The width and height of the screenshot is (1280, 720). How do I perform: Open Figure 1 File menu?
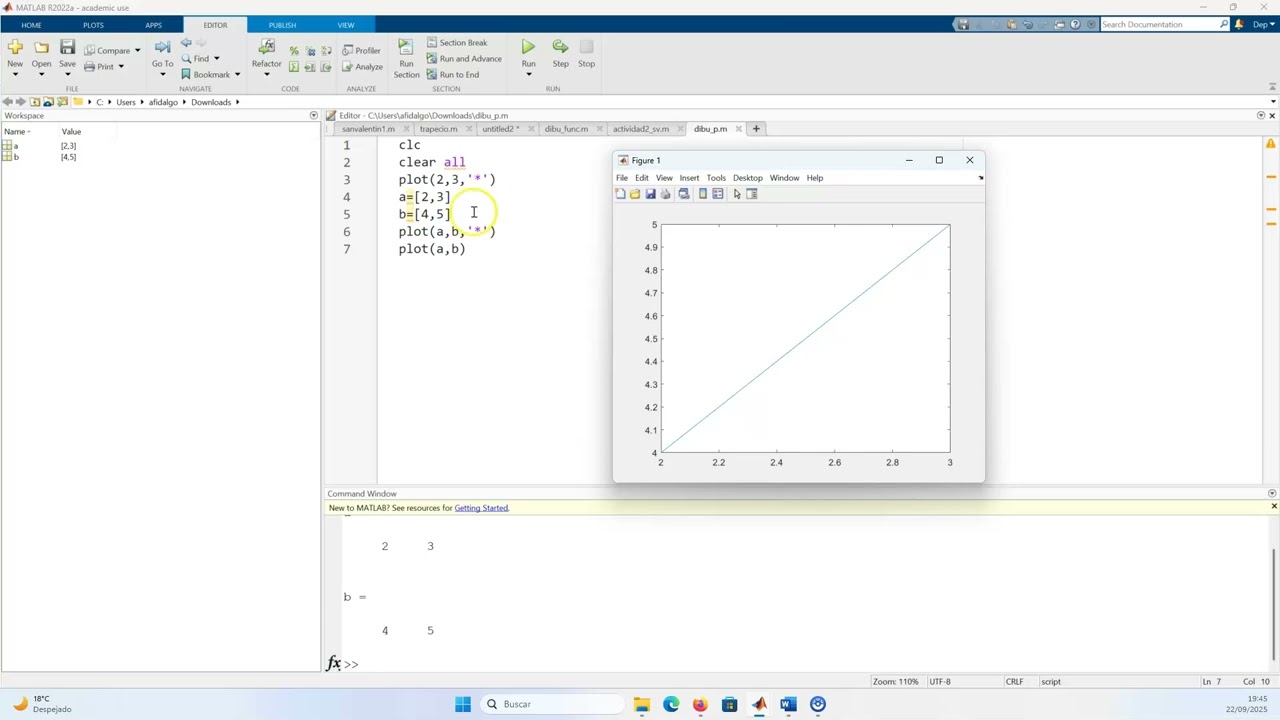(x=622, y=178)
